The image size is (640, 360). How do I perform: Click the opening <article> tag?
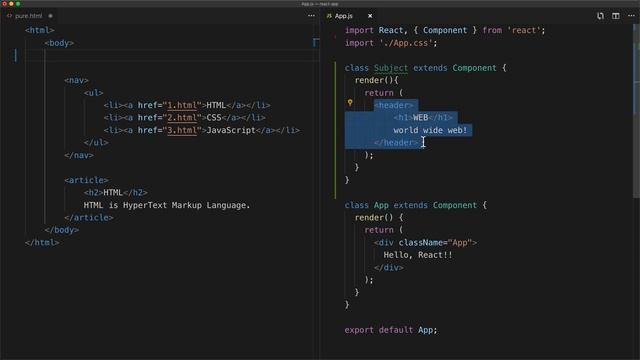pos(86,180)
